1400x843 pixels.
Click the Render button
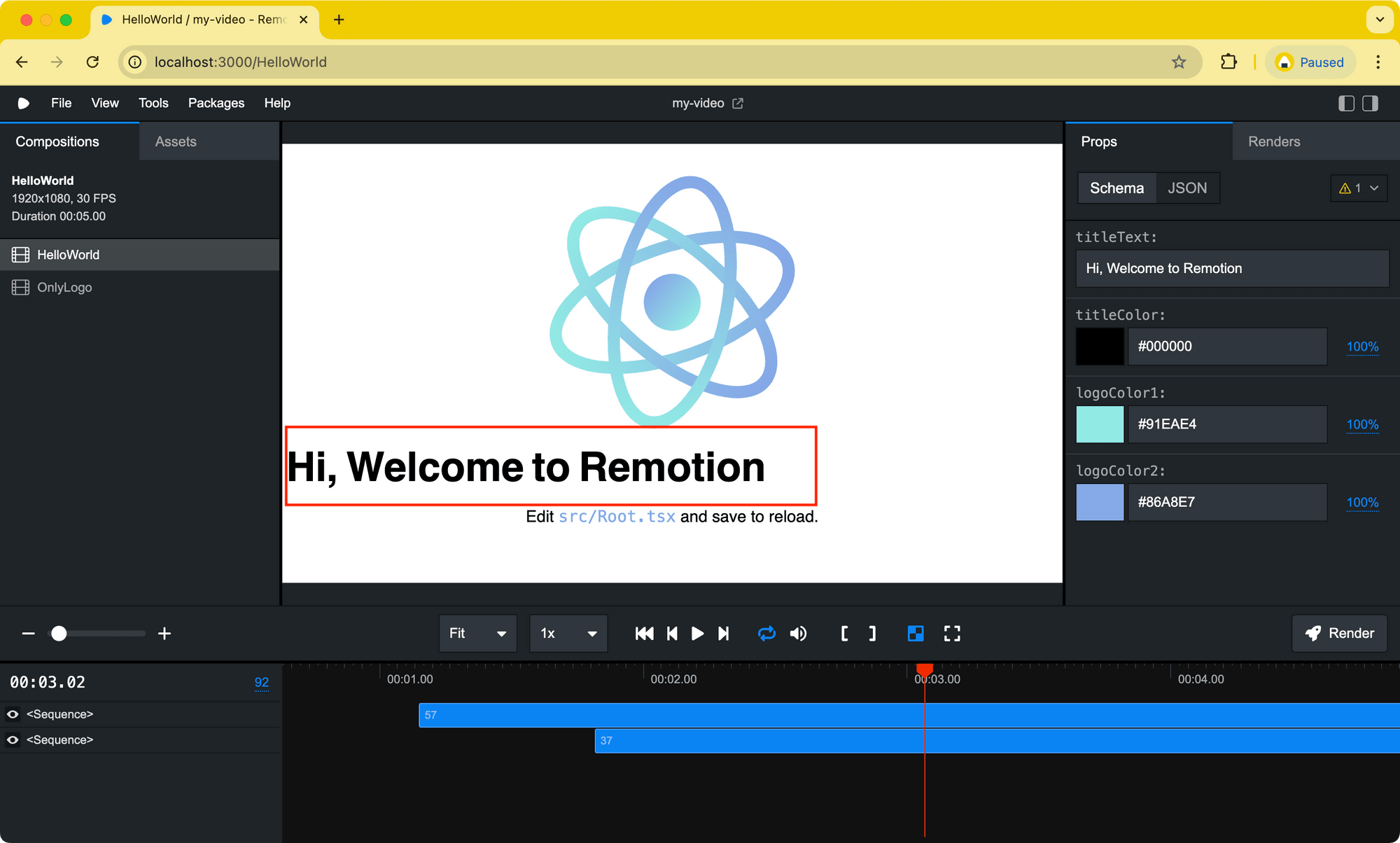(1340, 633)
